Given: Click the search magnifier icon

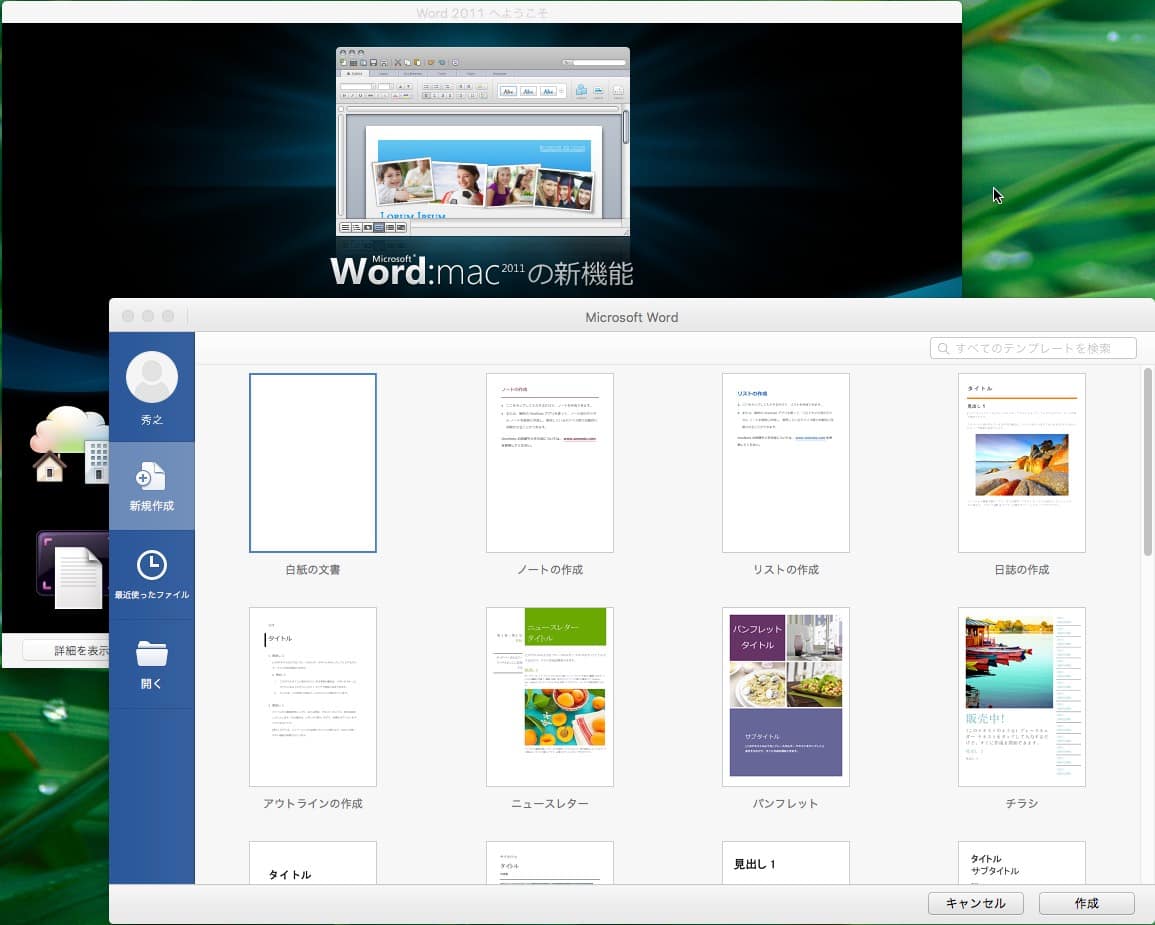Looking at the screenshot, I should pyautogui.click(x=943, y=348).
